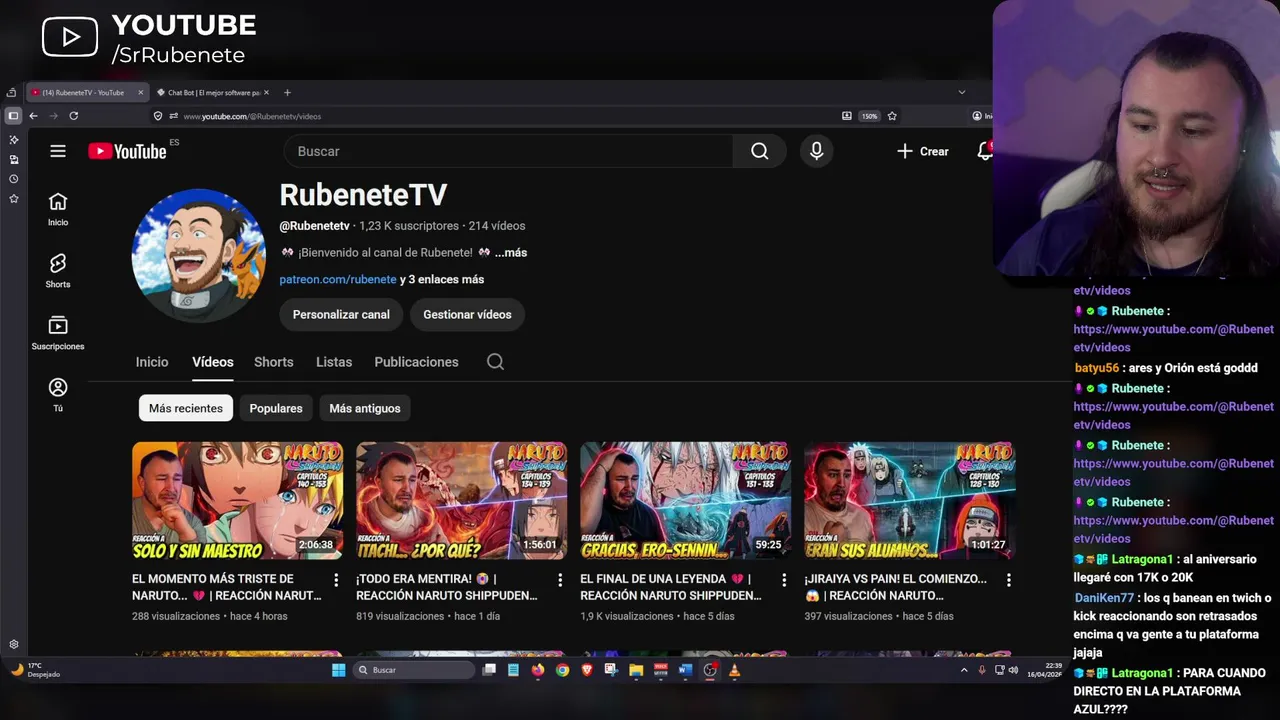Open the YouTube hamburger guide menu
1280x720 pixels.
(58, 151)
